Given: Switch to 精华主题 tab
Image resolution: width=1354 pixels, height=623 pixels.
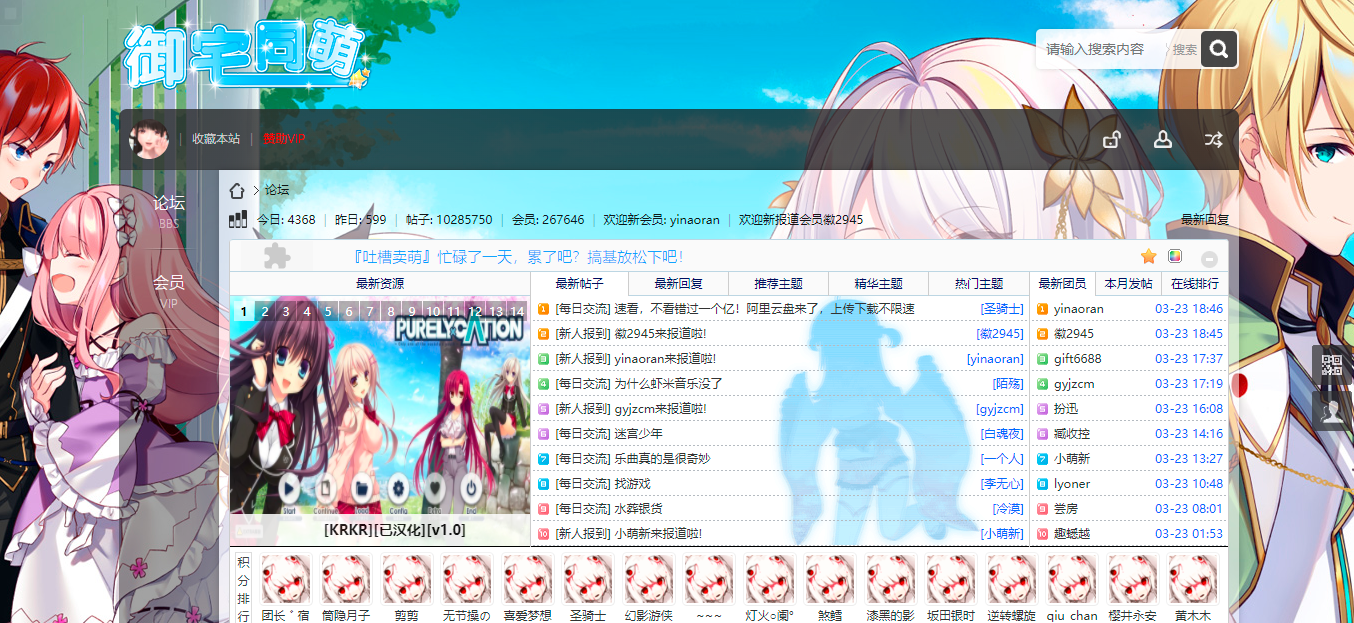Looking at the screenshot, I should [879, 284].
